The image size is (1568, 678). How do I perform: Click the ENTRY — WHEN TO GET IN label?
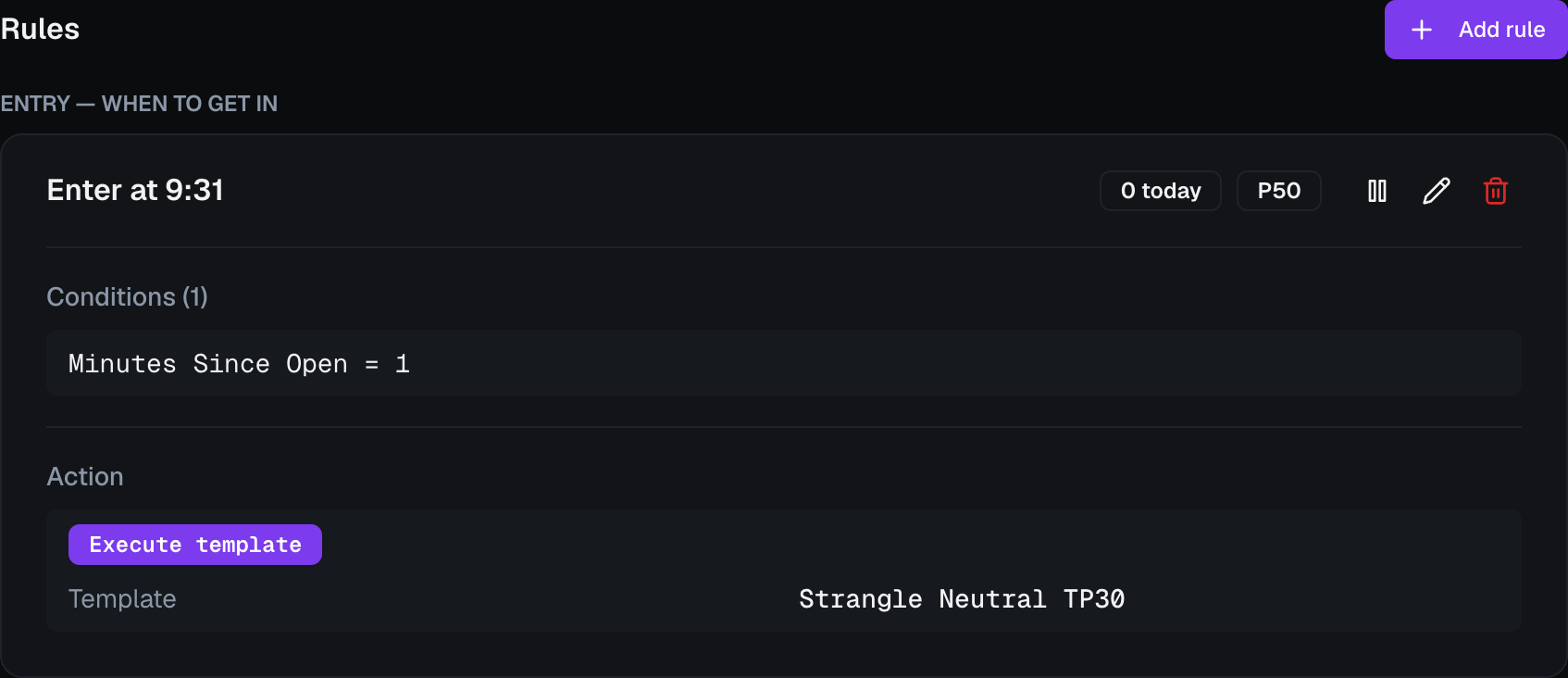pyautogui.click(x=139, y=104)
